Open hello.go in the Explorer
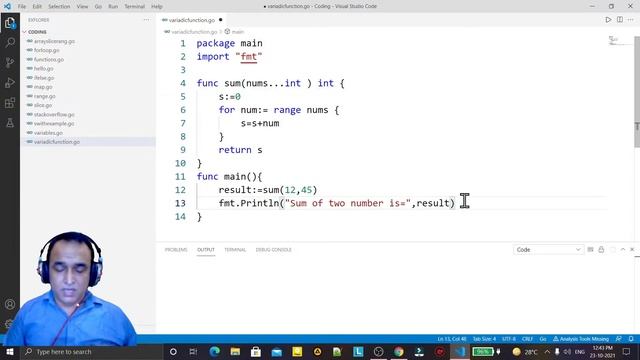 pos(43,69)
